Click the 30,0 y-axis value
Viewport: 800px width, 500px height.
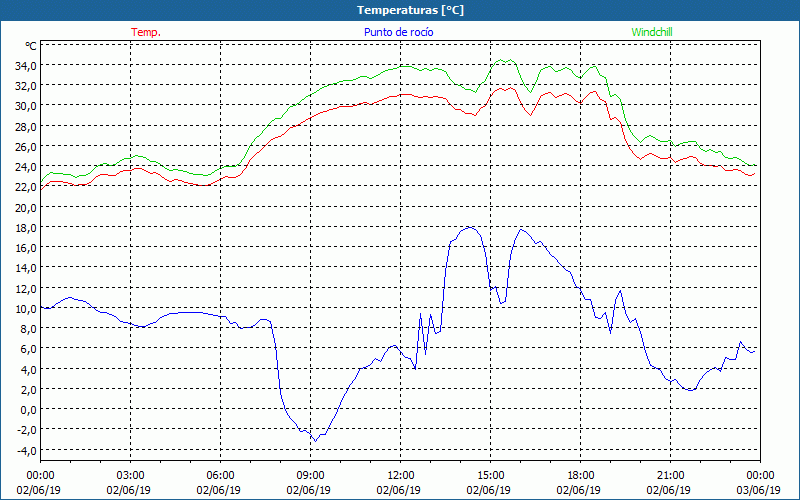(26, 106)
